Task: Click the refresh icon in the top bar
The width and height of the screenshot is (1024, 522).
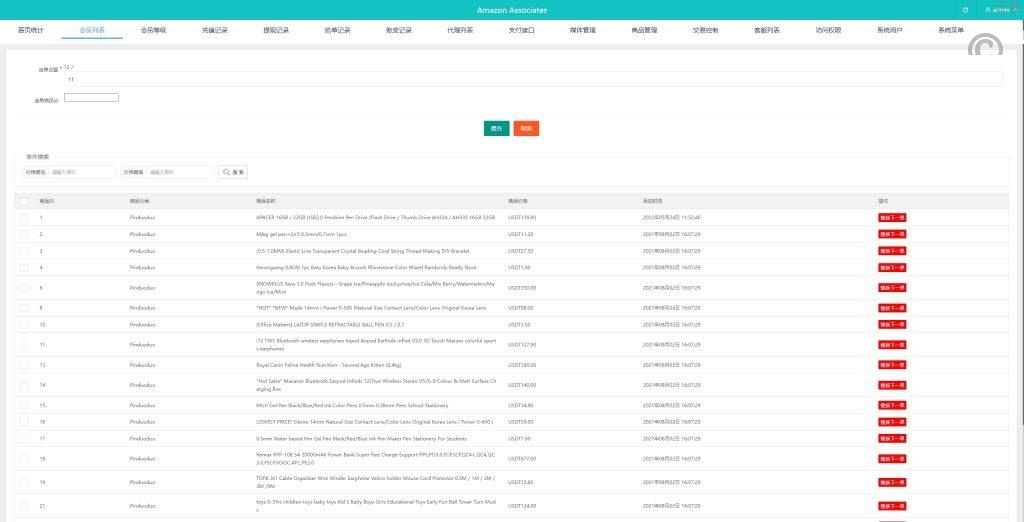Action: 965,10
